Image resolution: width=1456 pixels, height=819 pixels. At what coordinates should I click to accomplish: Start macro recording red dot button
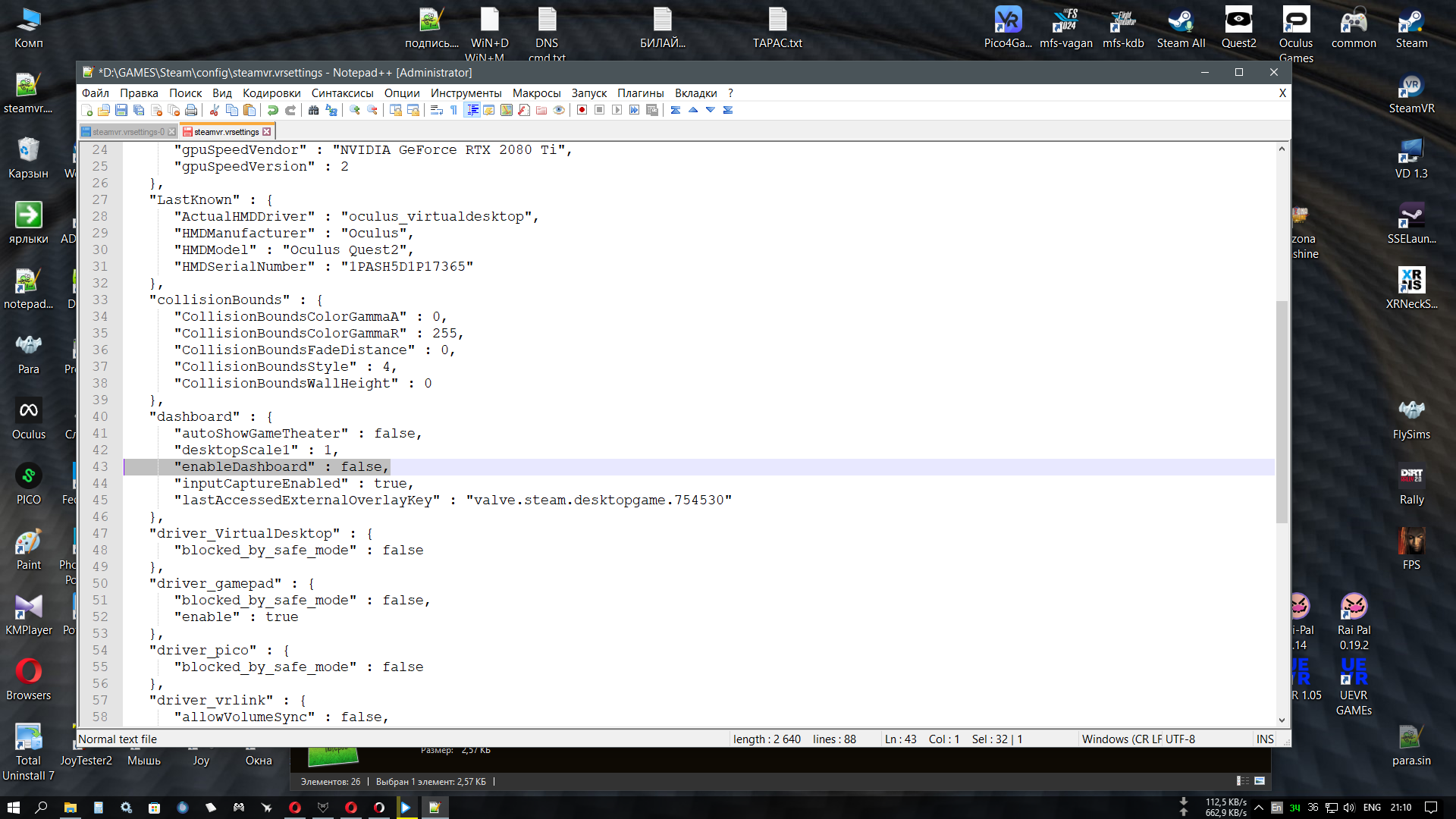coord(582,111)
